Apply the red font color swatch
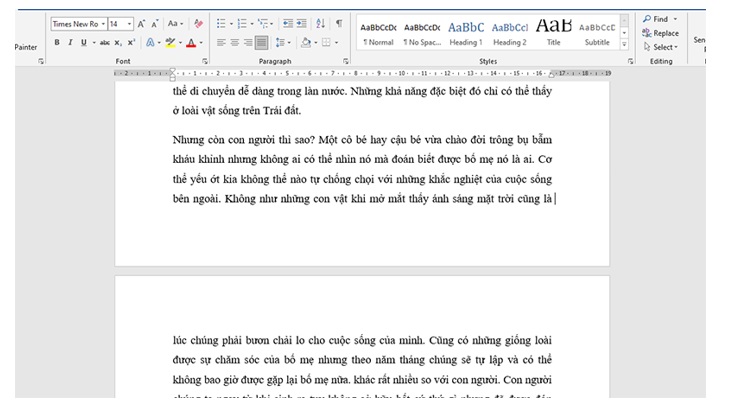748x415 pixels. pos(189,43)
